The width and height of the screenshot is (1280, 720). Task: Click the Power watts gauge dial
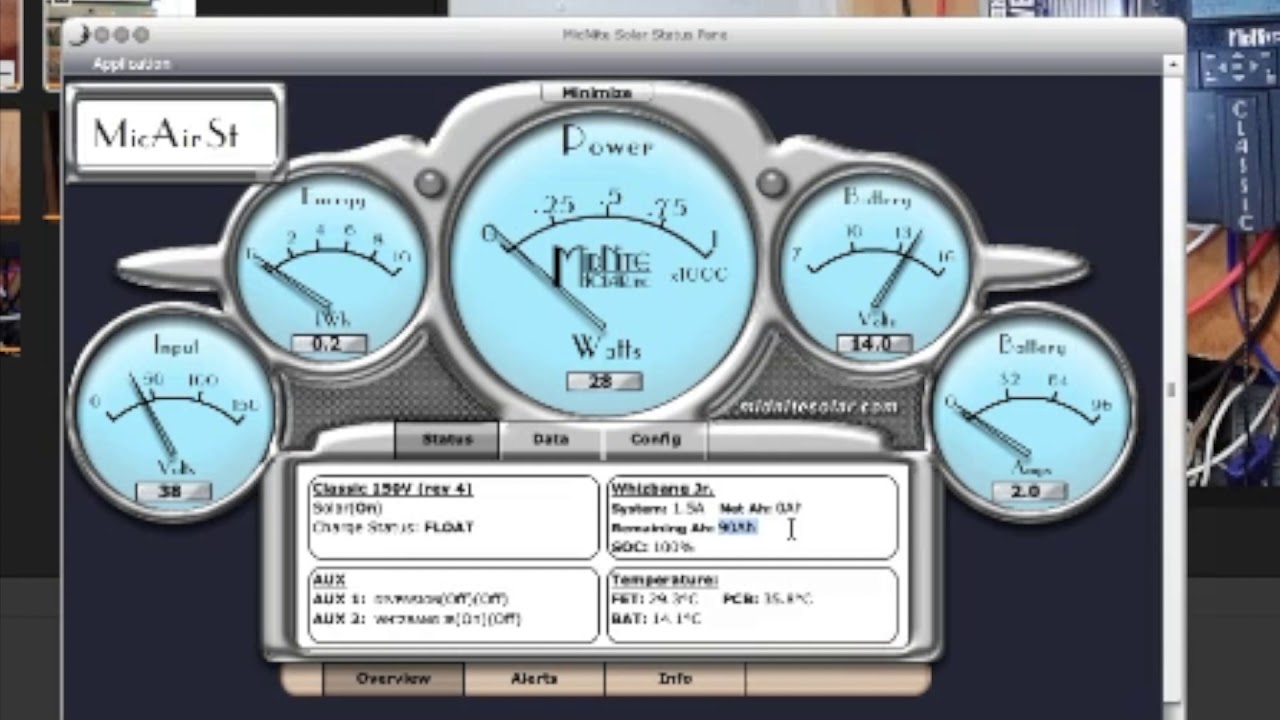point(603,262)
